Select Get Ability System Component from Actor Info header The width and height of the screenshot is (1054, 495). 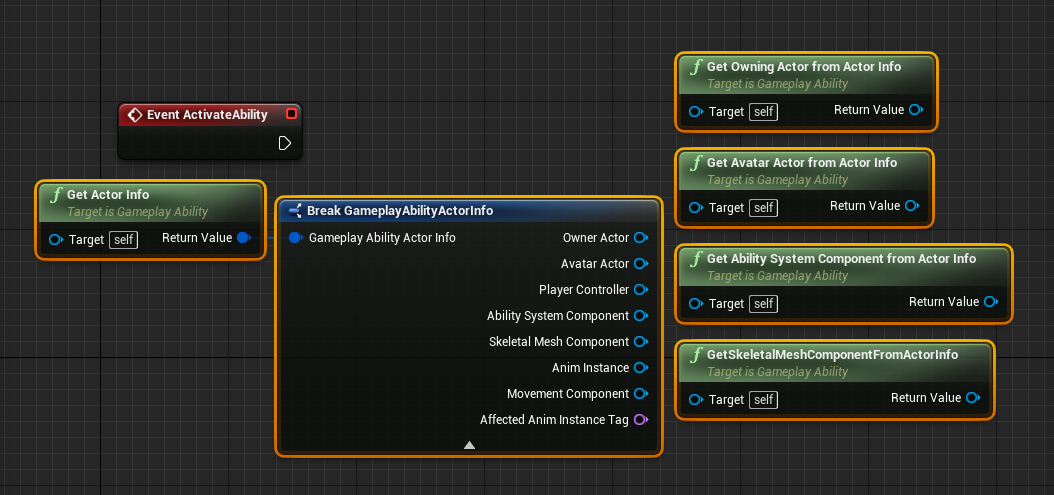tap(844, 267)
